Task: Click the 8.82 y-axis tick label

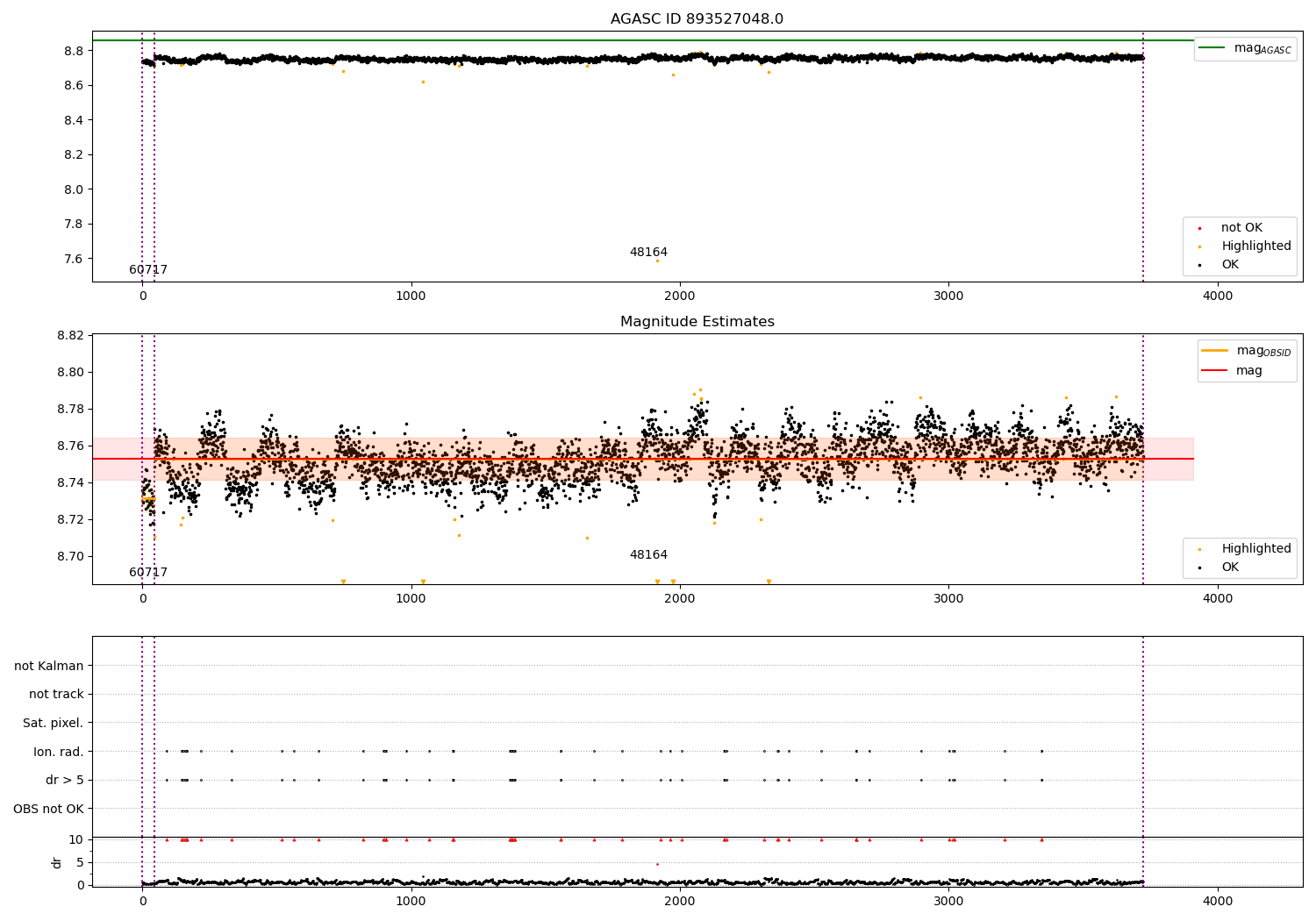Action: pos(71,335)
